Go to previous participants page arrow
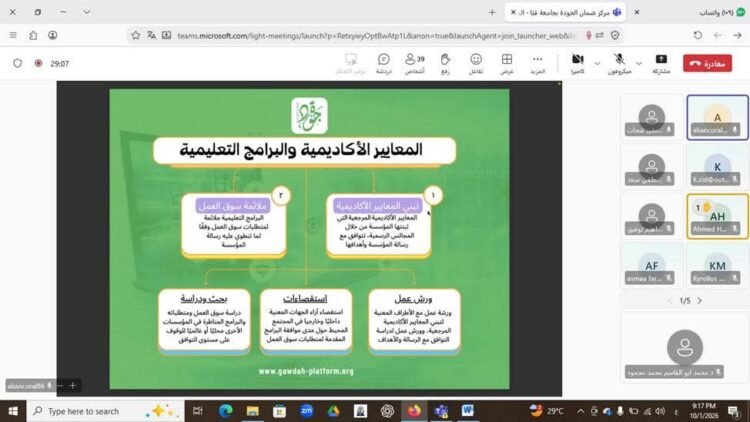Image resolution: width=750 pixels, height=422 pixels. pyautogui.click(x=670, y=300)
